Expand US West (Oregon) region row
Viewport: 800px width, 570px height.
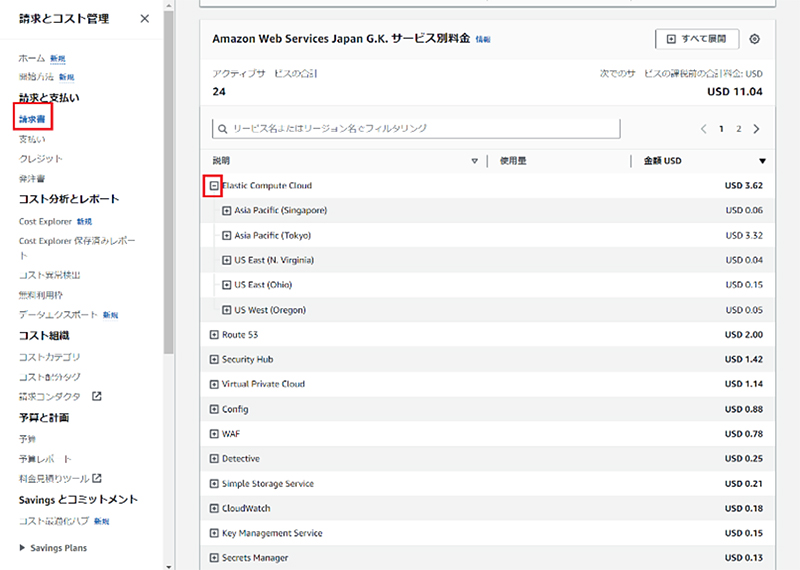pyautogui.click(x=227, y=310)
